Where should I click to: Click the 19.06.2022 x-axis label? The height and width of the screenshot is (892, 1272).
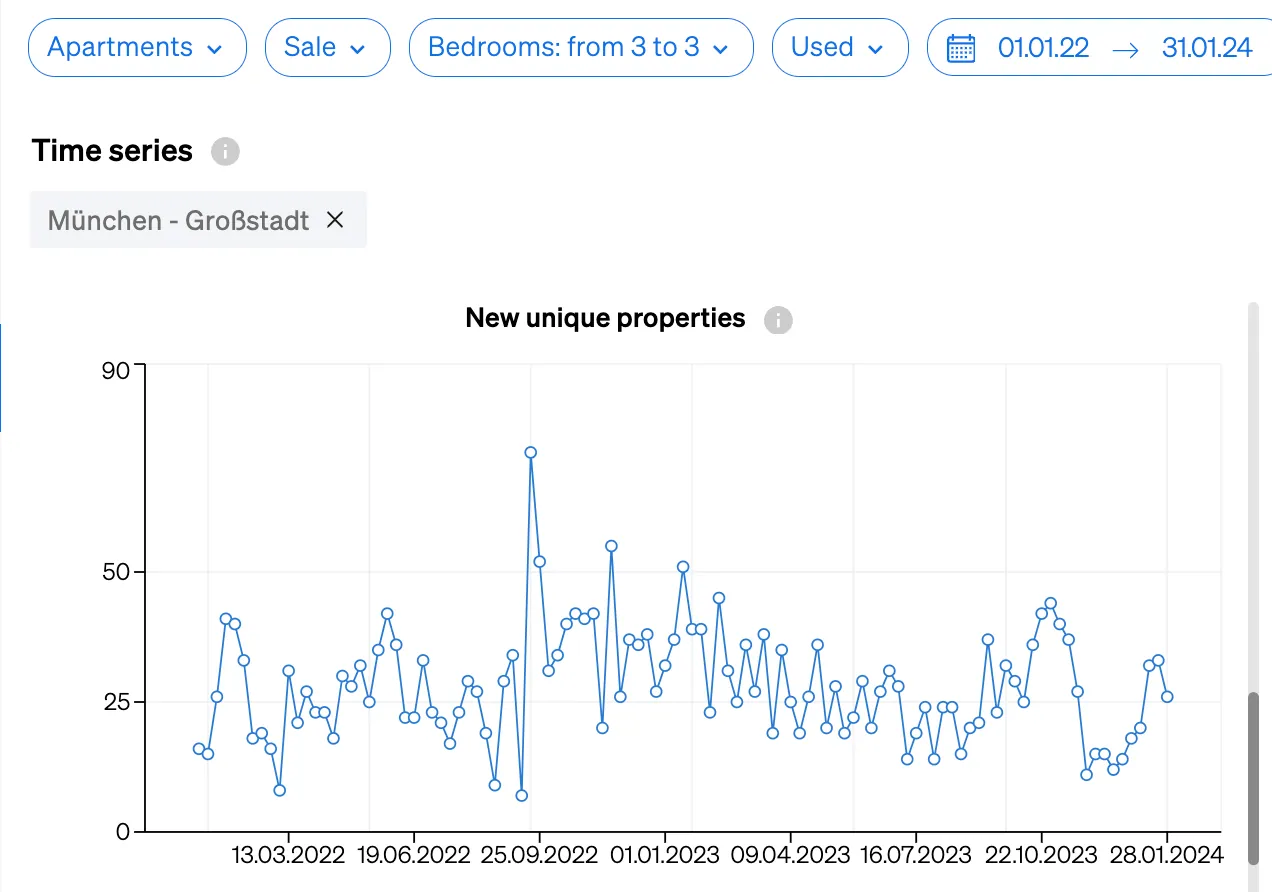[x=414, y=855]
